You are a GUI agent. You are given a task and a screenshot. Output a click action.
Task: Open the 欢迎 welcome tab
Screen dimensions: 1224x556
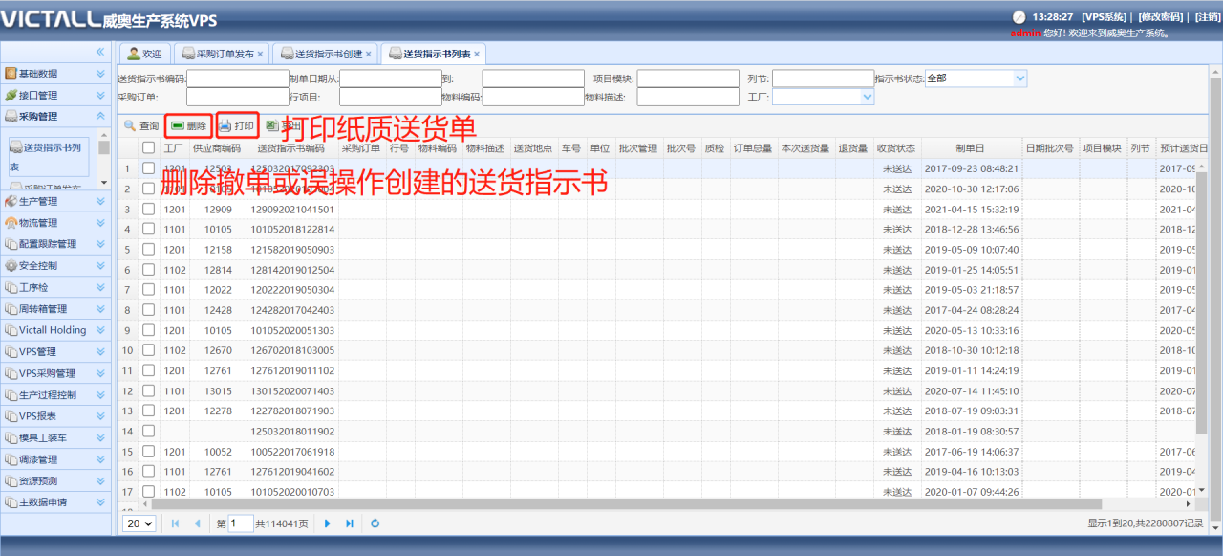coord(144,54)
